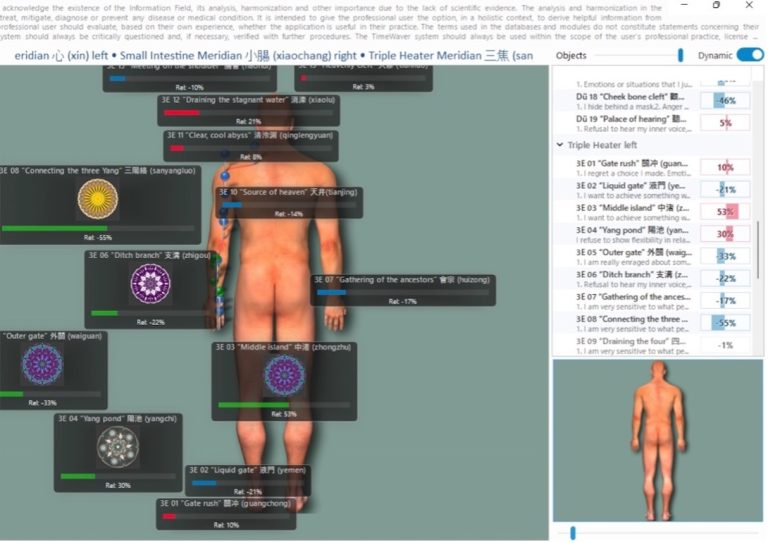Click the Objects label

[571, 55]
